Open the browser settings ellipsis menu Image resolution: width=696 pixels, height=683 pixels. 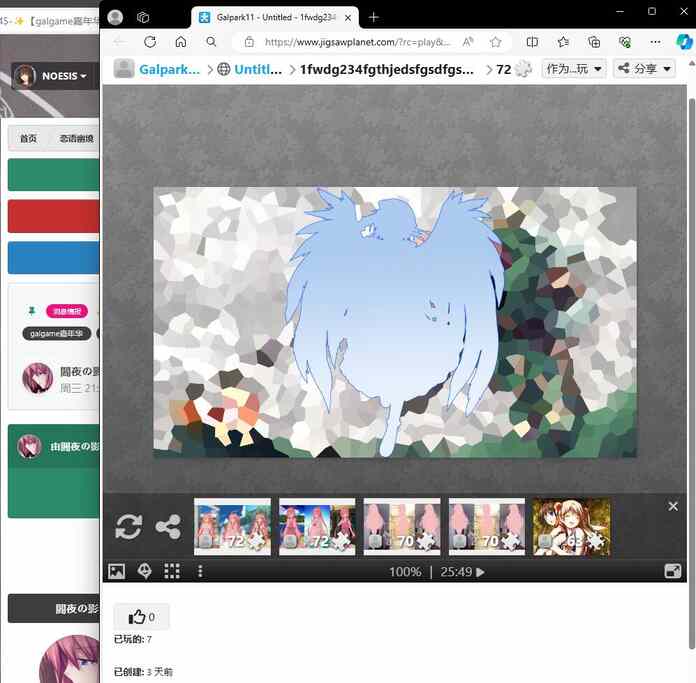(655, 42)
